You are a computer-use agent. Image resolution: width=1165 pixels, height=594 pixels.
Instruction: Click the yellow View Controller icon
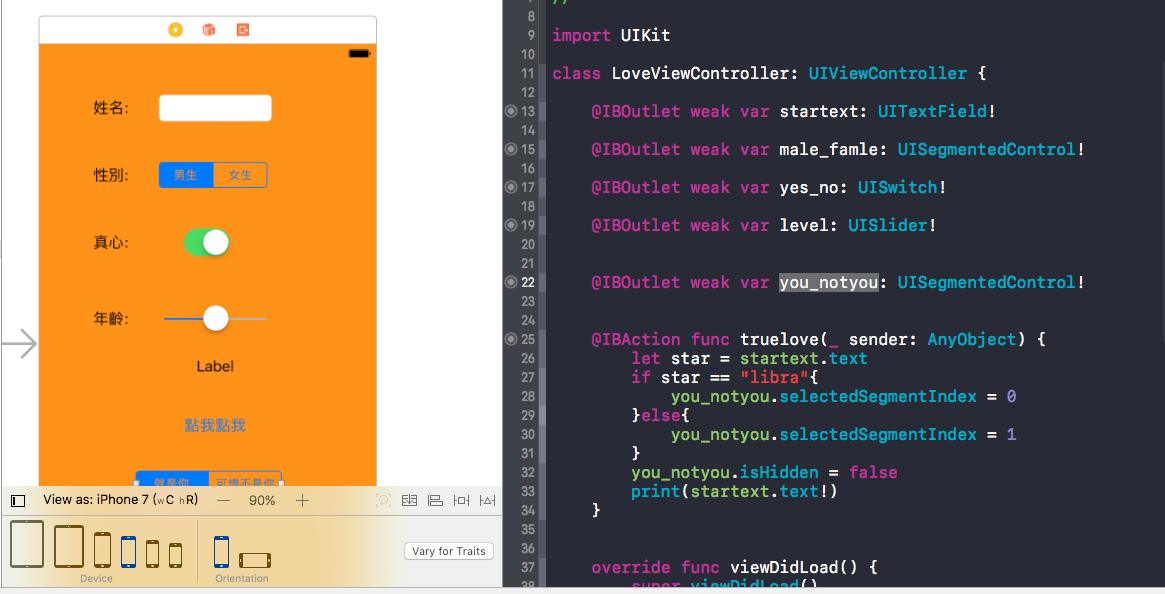[x=174, y=30]
